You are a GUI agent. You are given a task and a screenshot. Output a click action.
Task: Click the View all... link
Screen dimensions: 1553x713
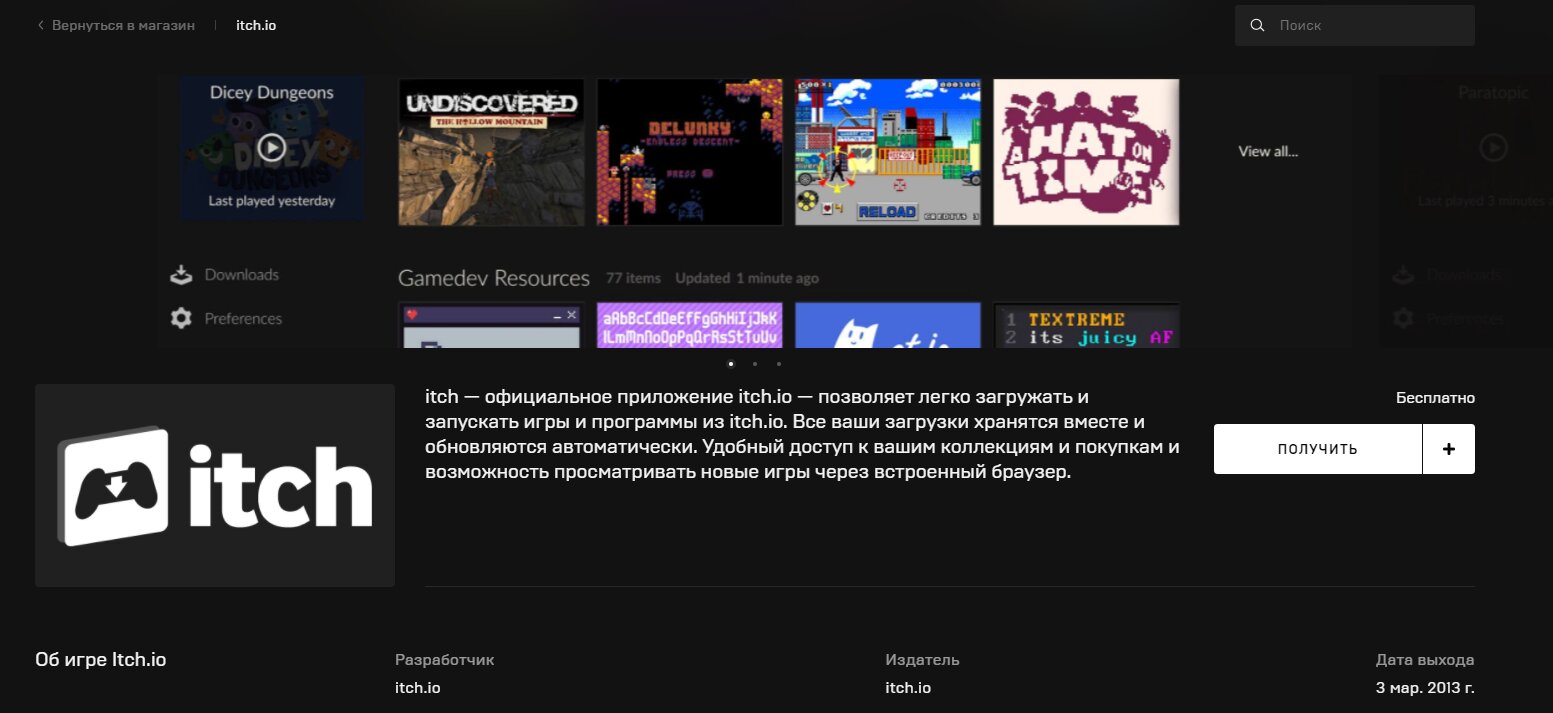coord(1268,152)
